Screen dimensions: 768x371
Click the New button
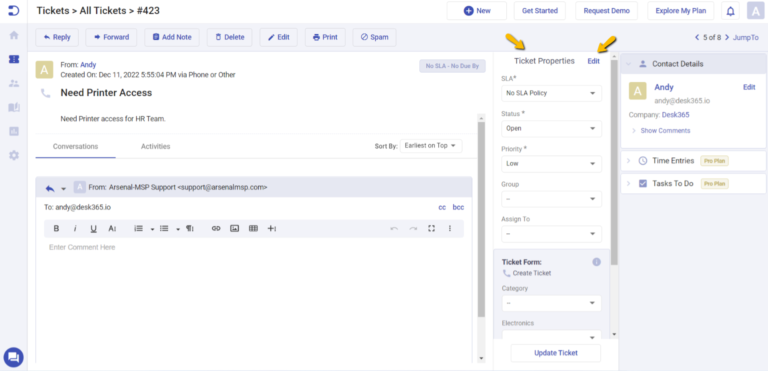[477, 11]
